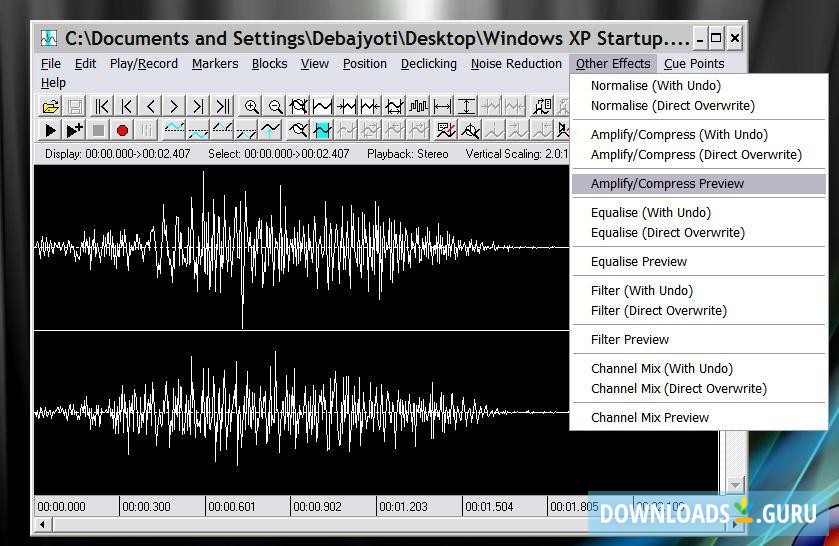Click the vertical double-arrow height icon

(467, 106)
